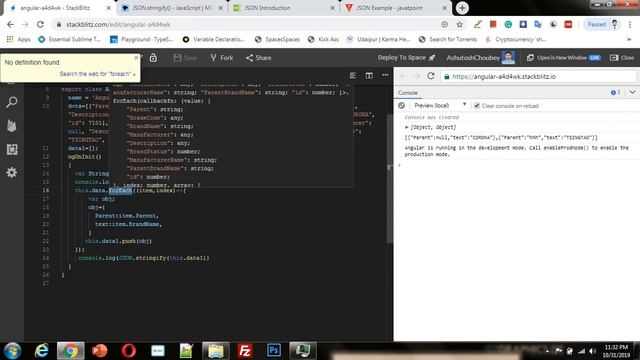Close the JSON Introduction tab
Viewport: 640px width, 360px height.
(332, 8)
